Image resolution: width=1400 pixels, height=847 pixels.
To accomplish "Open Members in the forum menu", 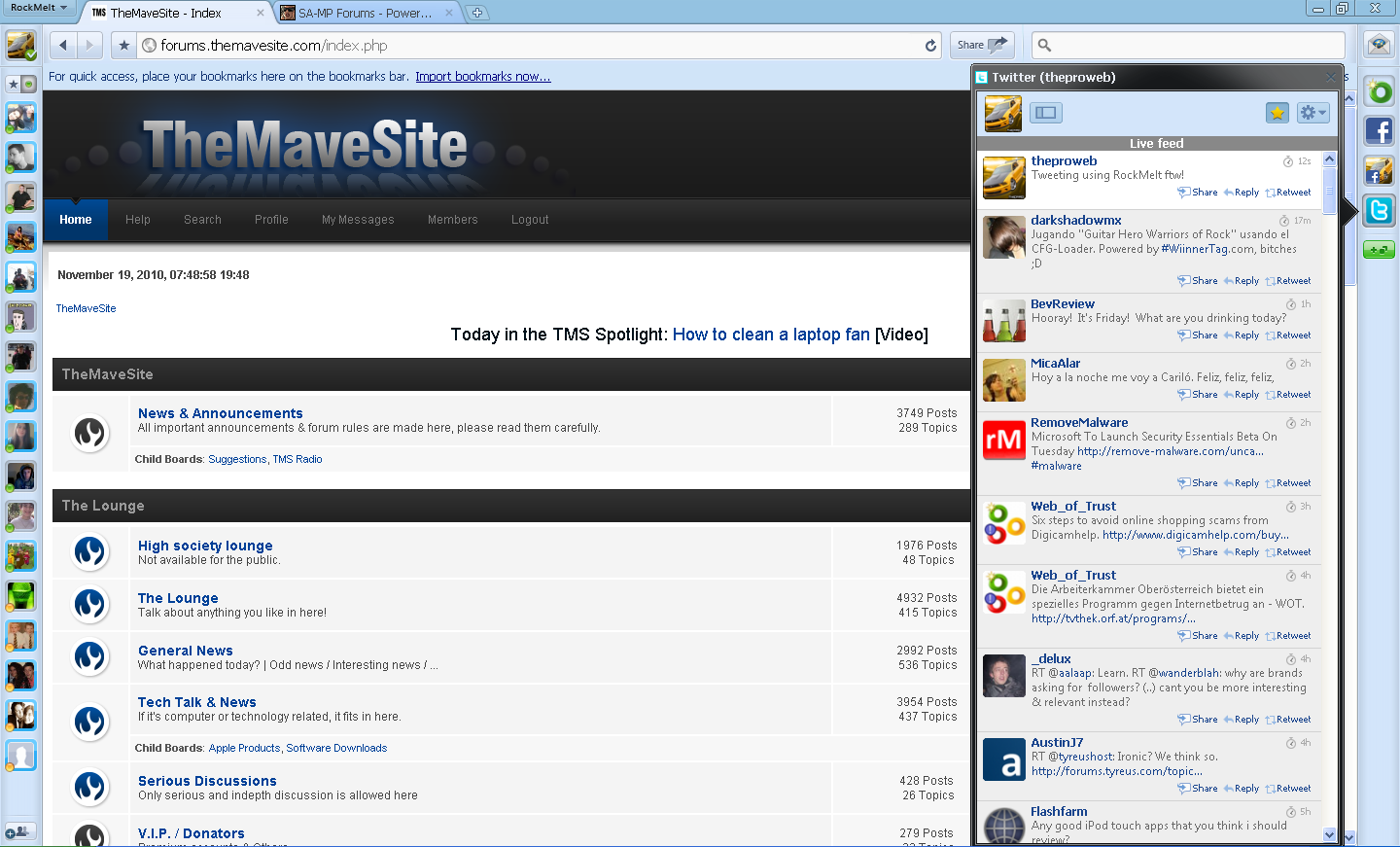I will coord(452,220).
